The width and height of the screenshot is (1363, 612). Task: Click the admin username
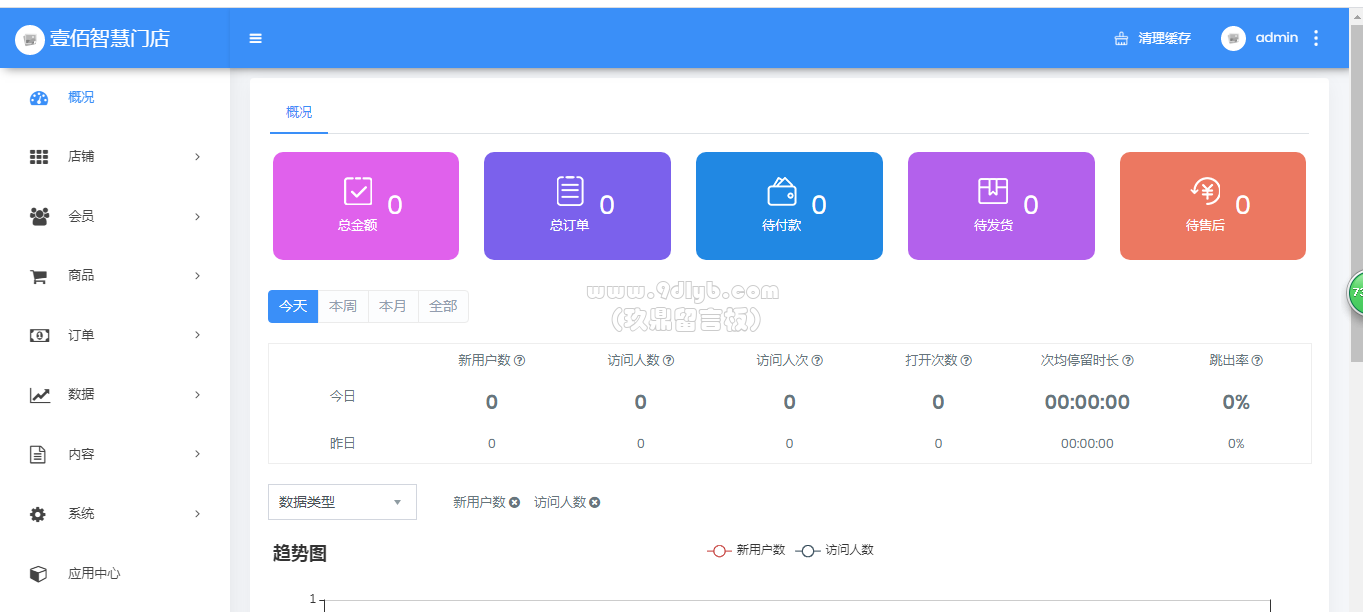pyautogui.click(x=1277, y=38)
